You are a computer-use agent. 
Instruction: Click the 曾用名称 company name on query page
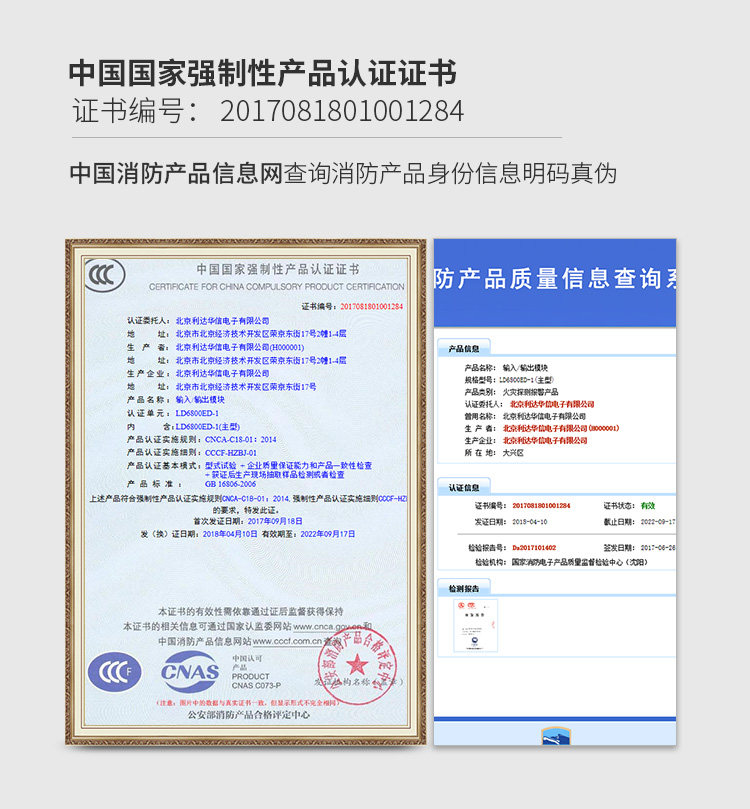click(x=544, y=416)
